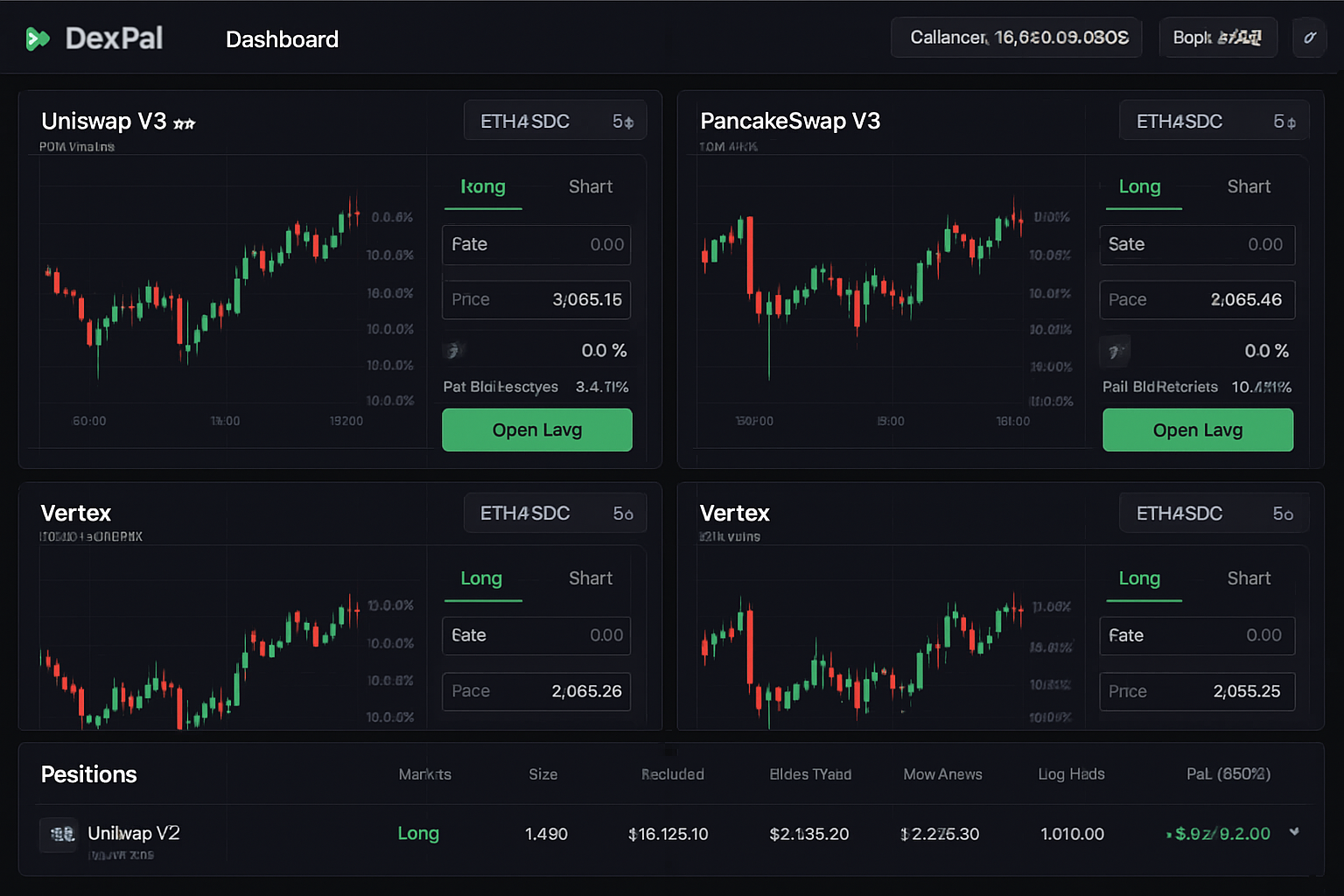The image size is (1344, 896).
Task: Click the Price field in Uniswap V3 panel
Action: (x=536, y=300)
